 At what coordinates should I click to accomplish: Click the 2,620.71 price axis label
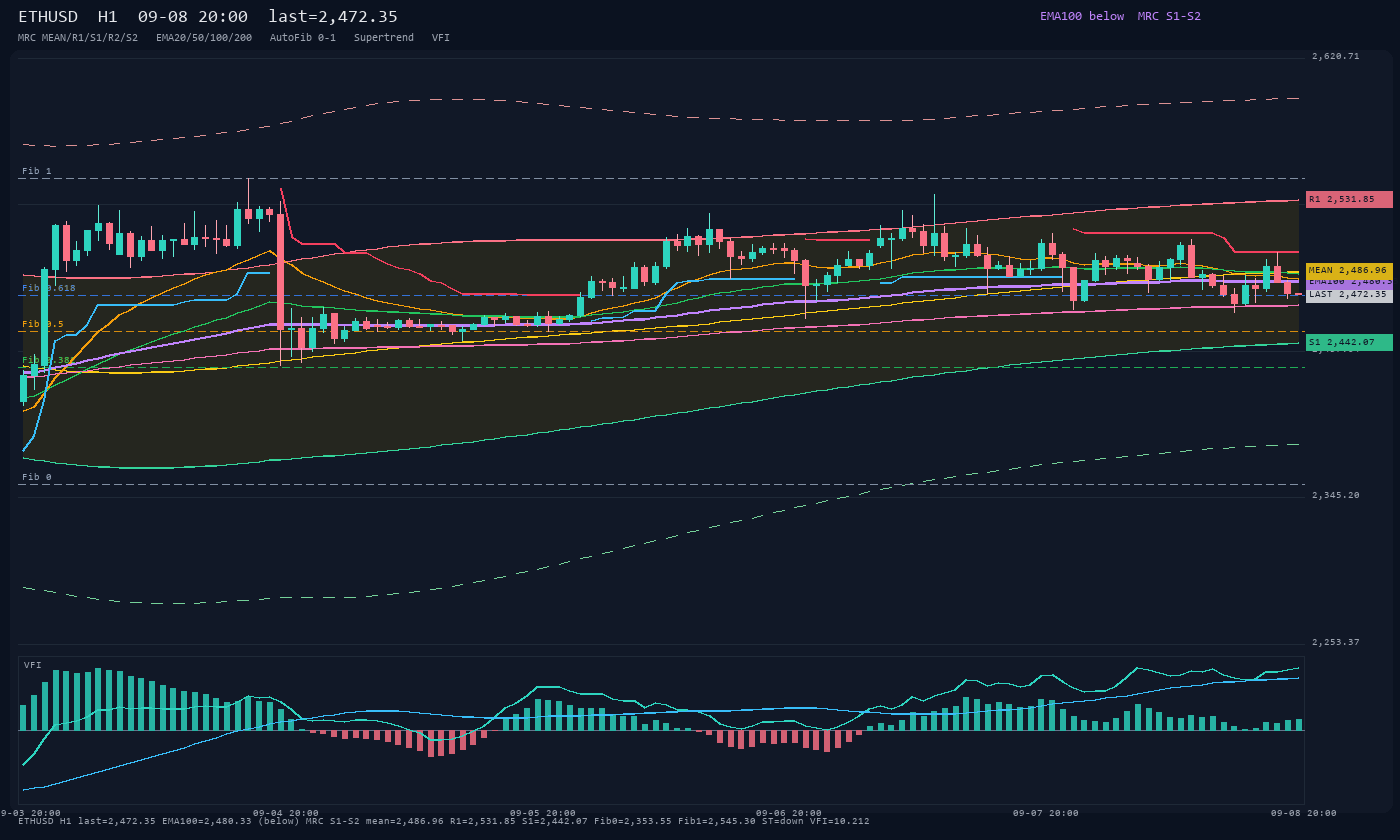pyautogui.click(x=1336, y=56)
